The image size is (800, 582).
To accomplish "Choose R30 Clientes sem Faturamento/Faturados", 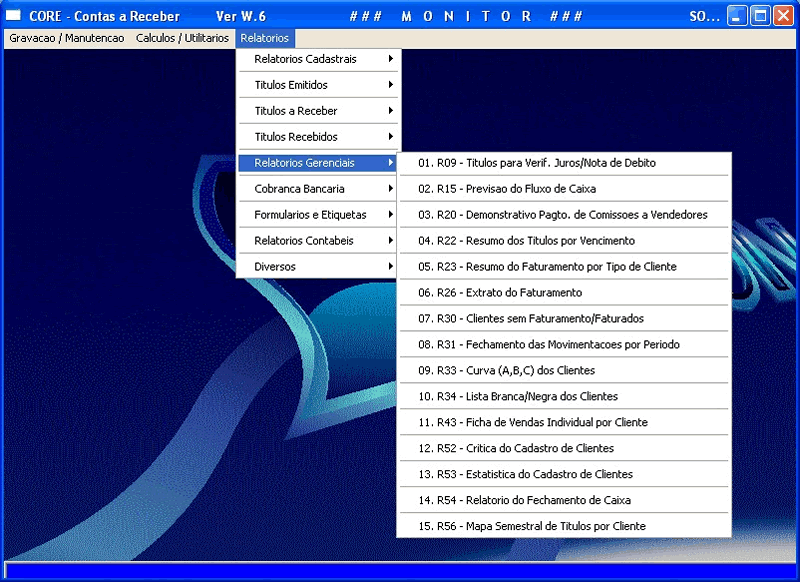I will (x=564, y=319).
